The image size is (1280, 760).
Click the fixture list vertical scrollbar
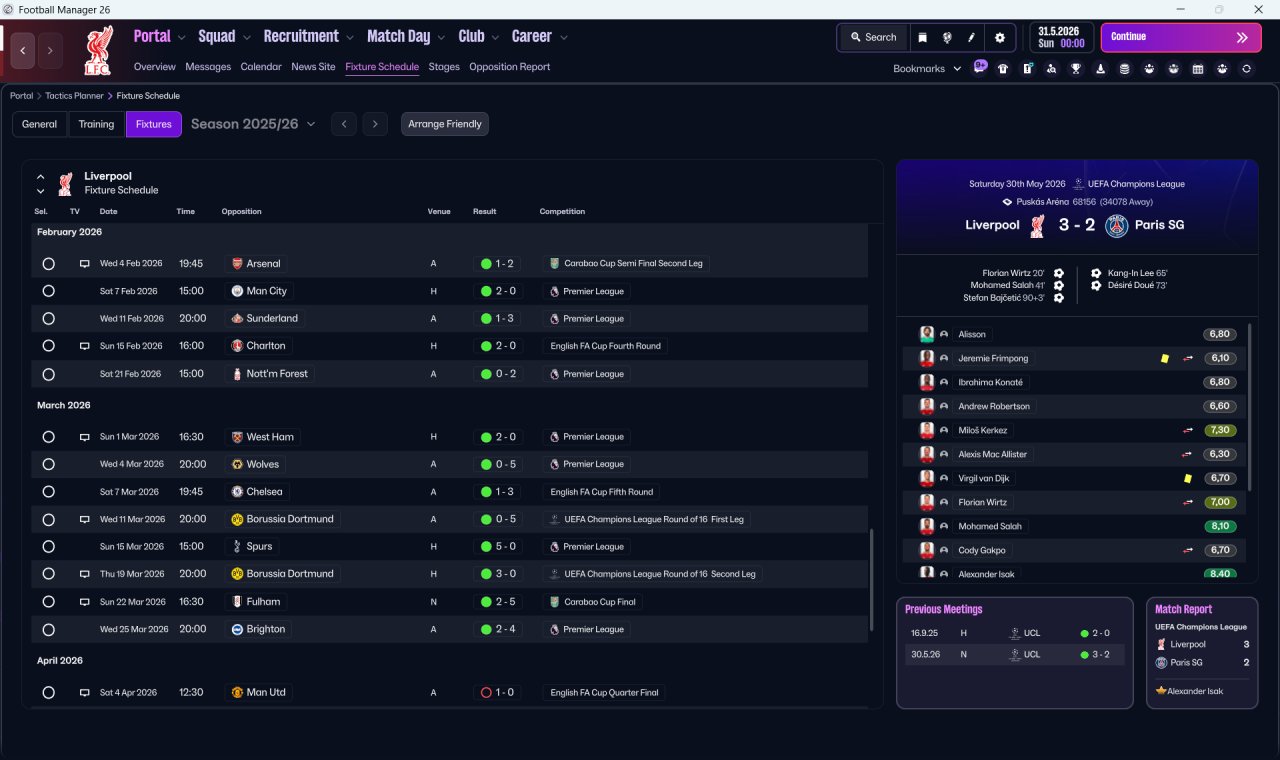[x=873, y=582]
